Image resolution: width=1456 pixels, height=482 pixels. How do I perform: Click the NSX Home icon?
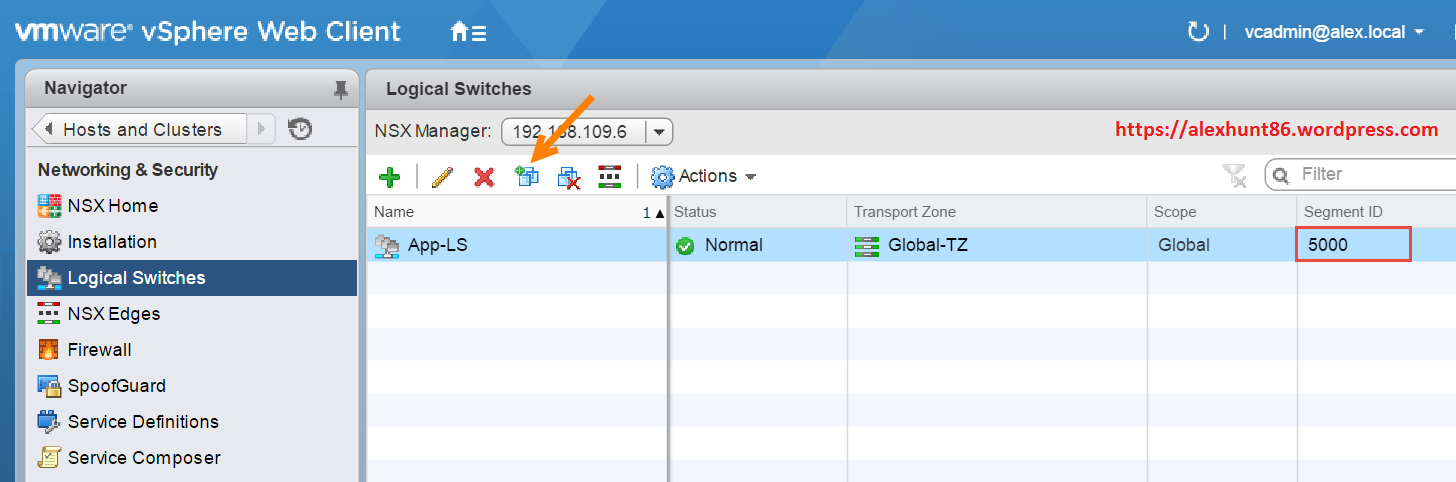(49, 206)
